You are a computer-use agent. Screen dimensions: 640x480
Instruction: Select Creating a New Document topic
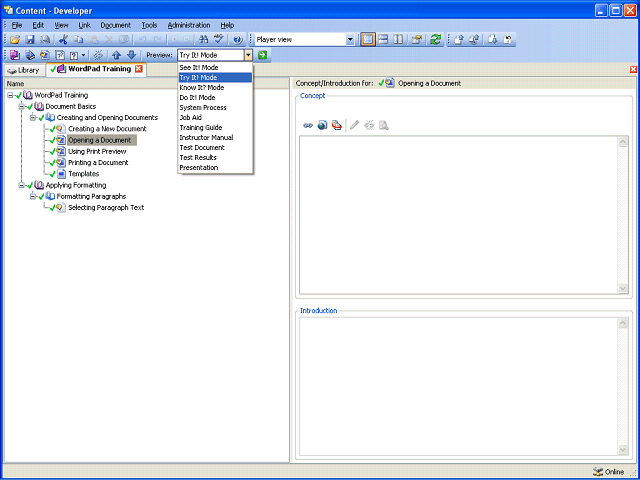coord(107,129)
